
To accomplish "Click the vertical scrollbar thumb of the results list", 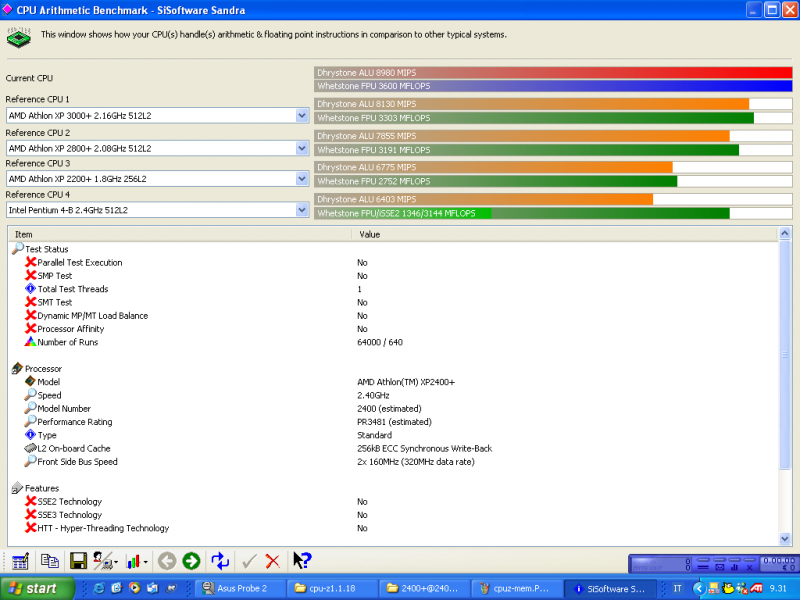I will (785, 355).
